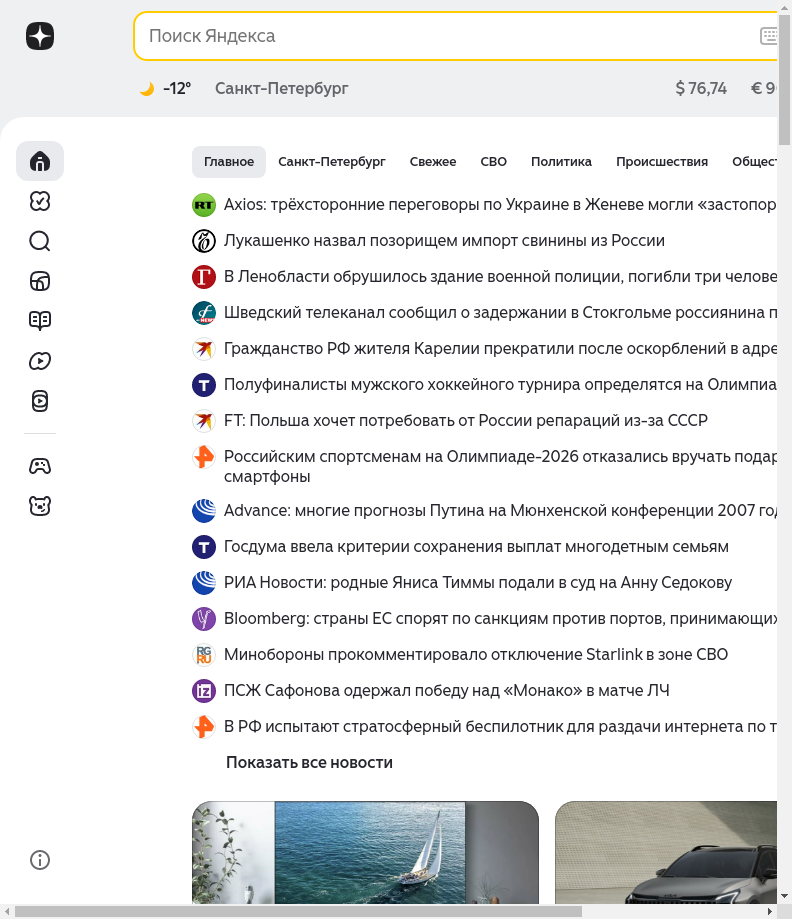792x919 pixels.
Task: Open the square play clips icon in the sidebar
Action: coord(40,401)
